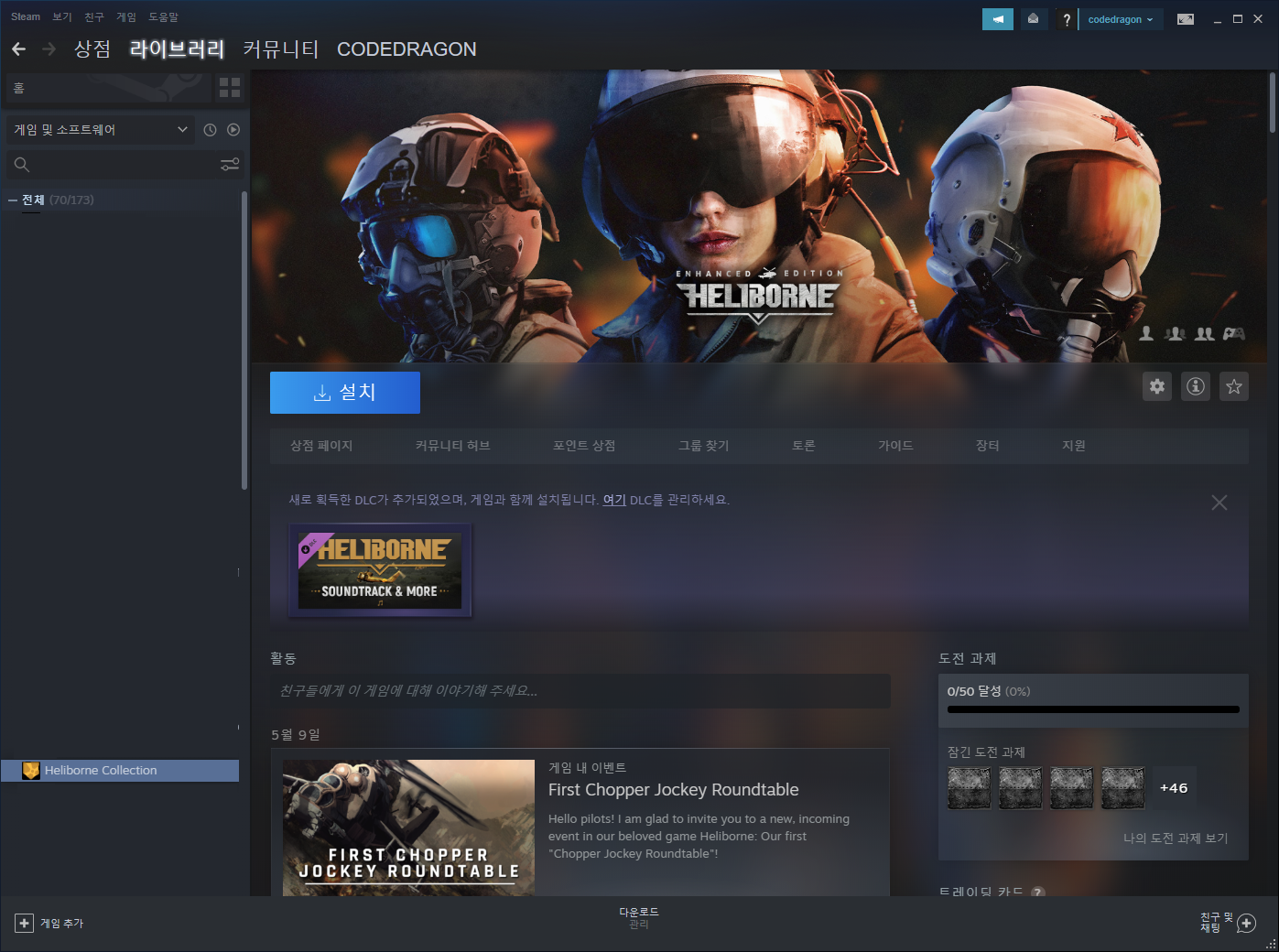Click the 설치 install button

(345, 393)
